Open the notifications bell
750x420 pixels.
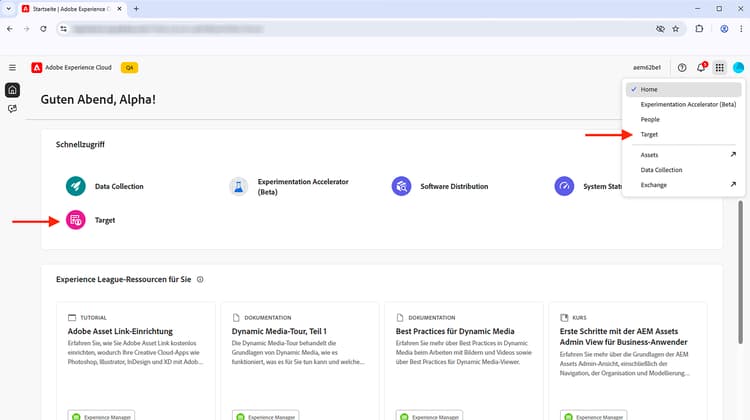(x=701, y=67)
